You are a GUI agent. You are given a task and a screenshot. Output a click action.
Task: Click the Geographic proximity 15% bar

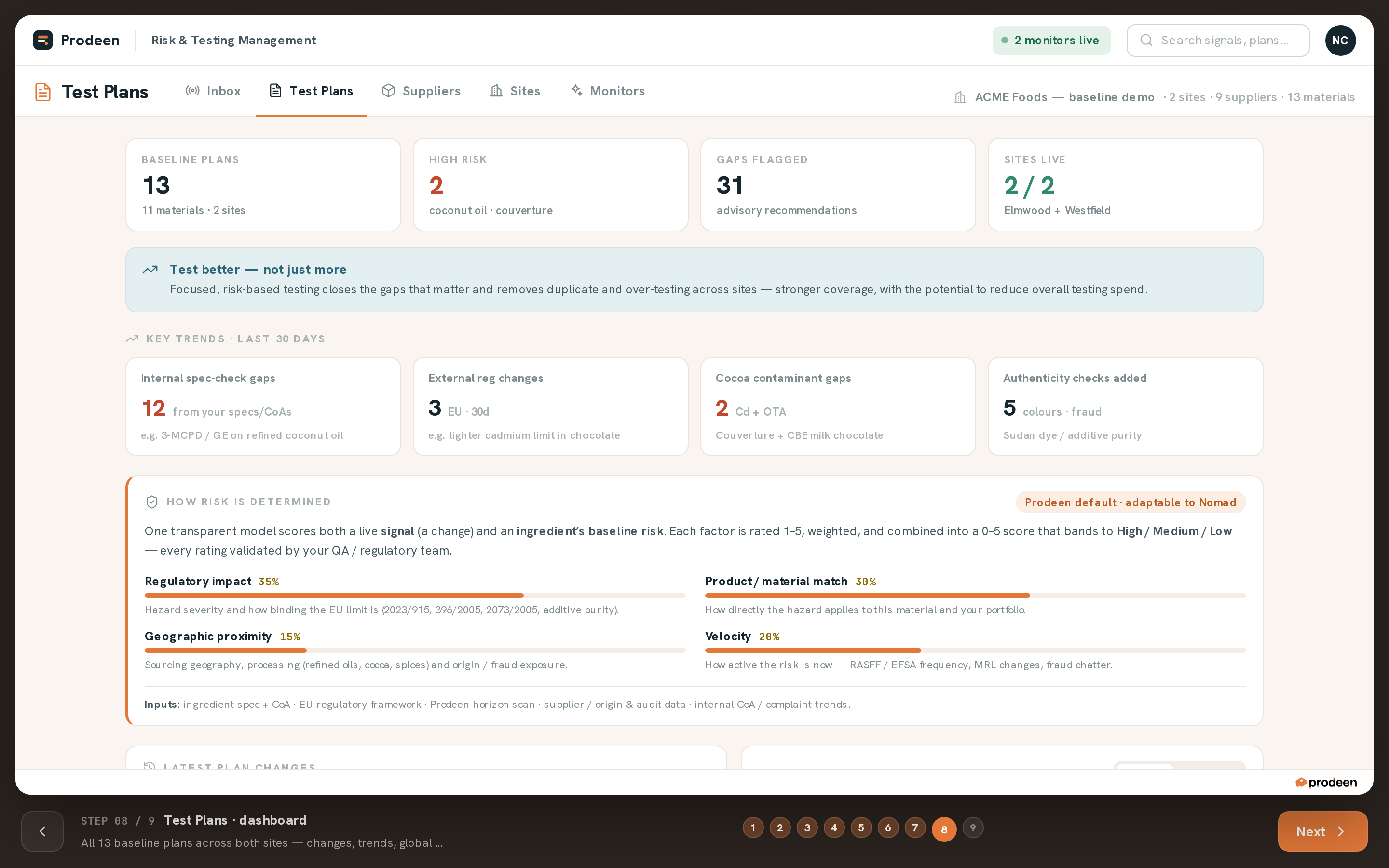(x=415, y=651)
